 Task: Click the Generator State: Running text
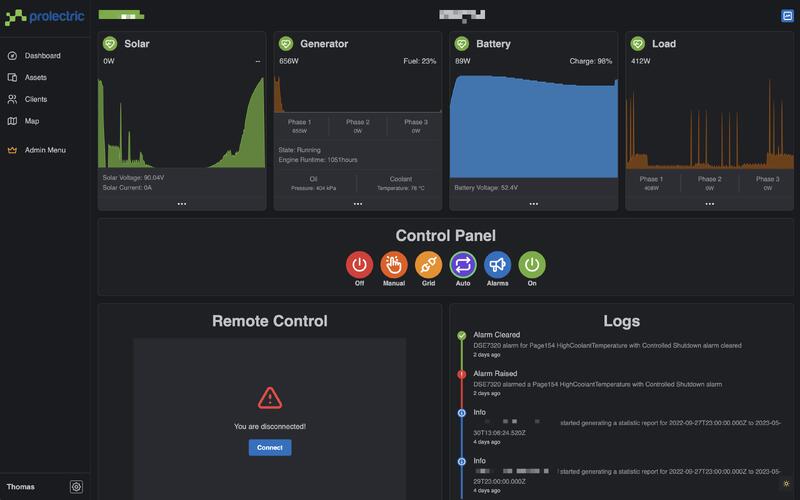click(x=299, y=150)
